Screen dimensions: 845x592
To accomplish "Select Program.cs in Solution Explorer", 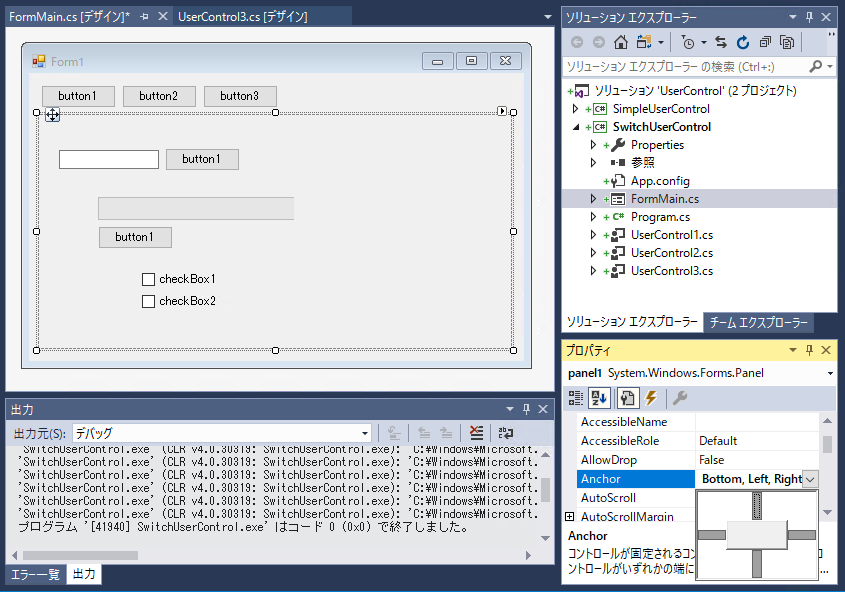I will (x=660, y=217).
